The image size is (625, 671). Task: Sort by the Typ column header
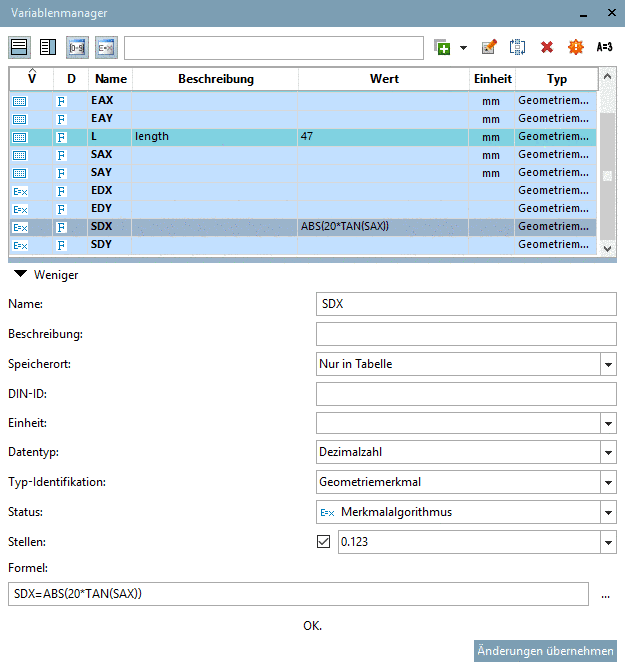pyautogui.click(x=557, y=79)
